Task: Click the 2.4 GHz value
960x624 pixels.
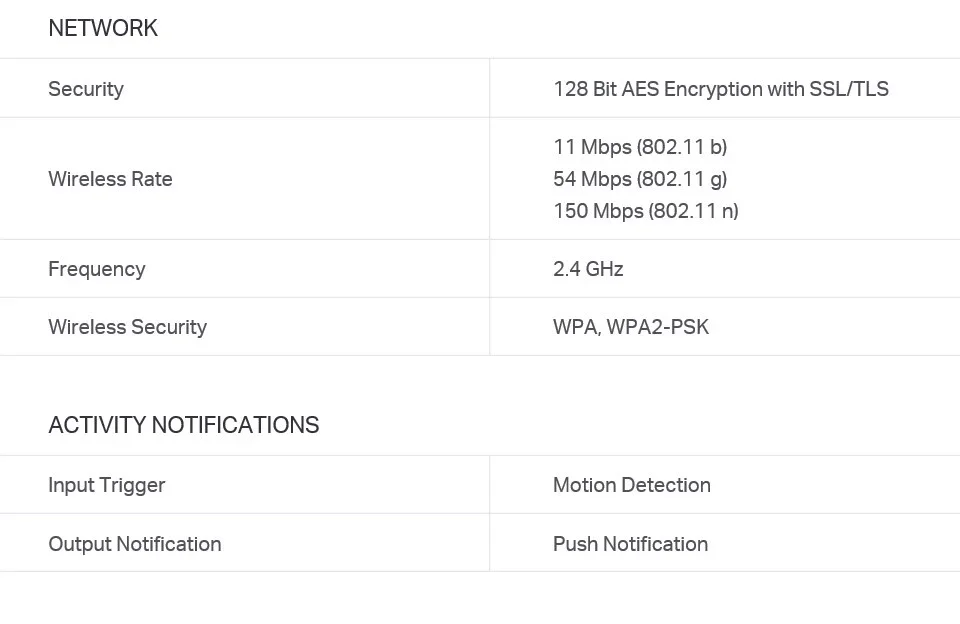Action: [588, 269]
